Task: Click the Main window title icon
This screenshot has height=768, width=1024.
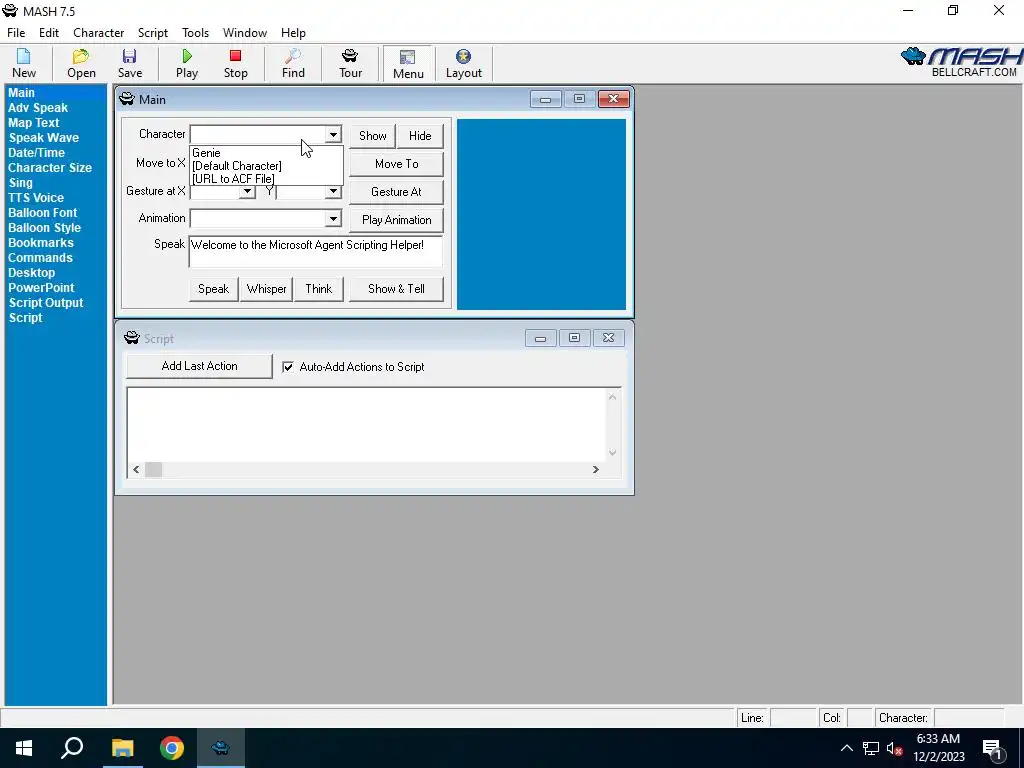Action: point(127,99)
